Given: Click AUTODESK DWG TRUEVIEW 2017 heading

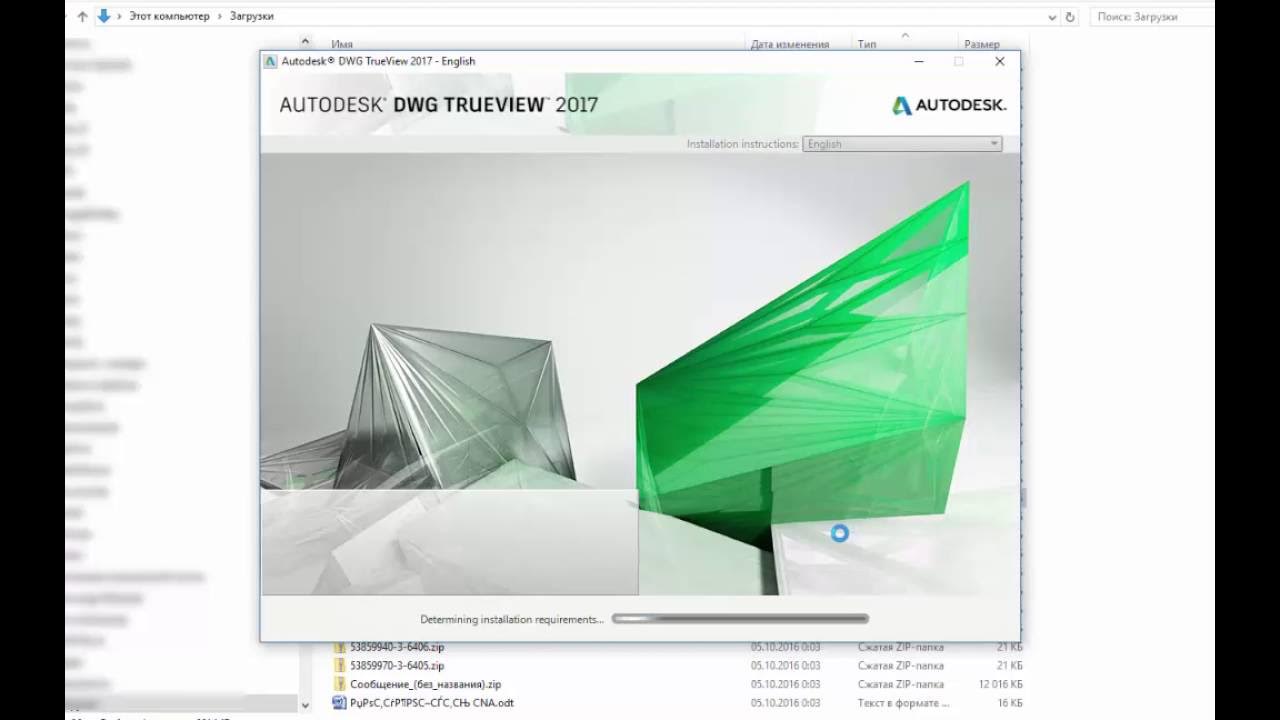Looking at the screenshot, I should tap(438, 105).
